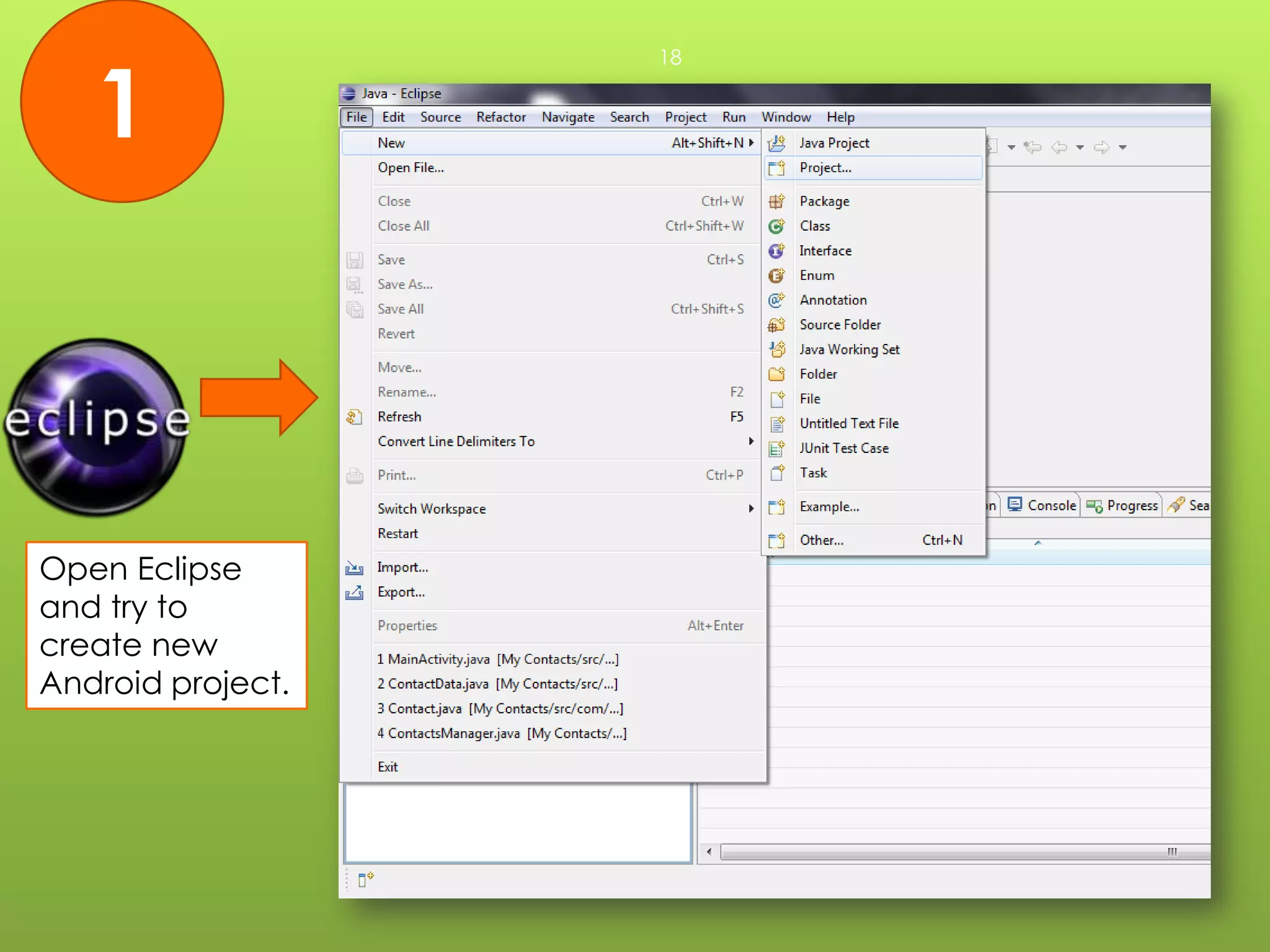Click the green Class icon
Image resolution: width=1270 pixels, height=952 pixels.
pos(776,226)
